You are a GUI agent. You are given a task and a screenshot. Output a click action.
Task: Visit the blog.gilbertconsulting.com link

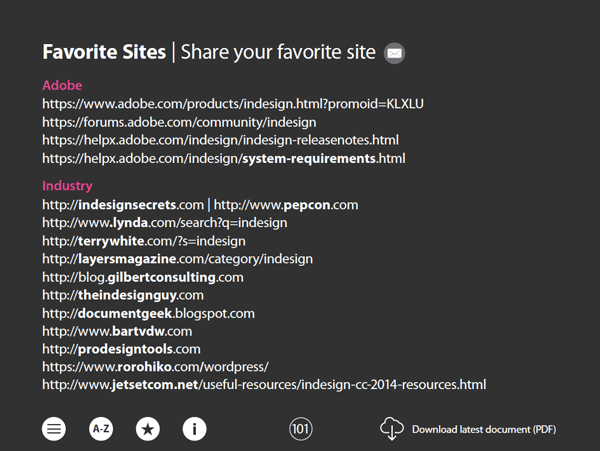click(143, 277)
